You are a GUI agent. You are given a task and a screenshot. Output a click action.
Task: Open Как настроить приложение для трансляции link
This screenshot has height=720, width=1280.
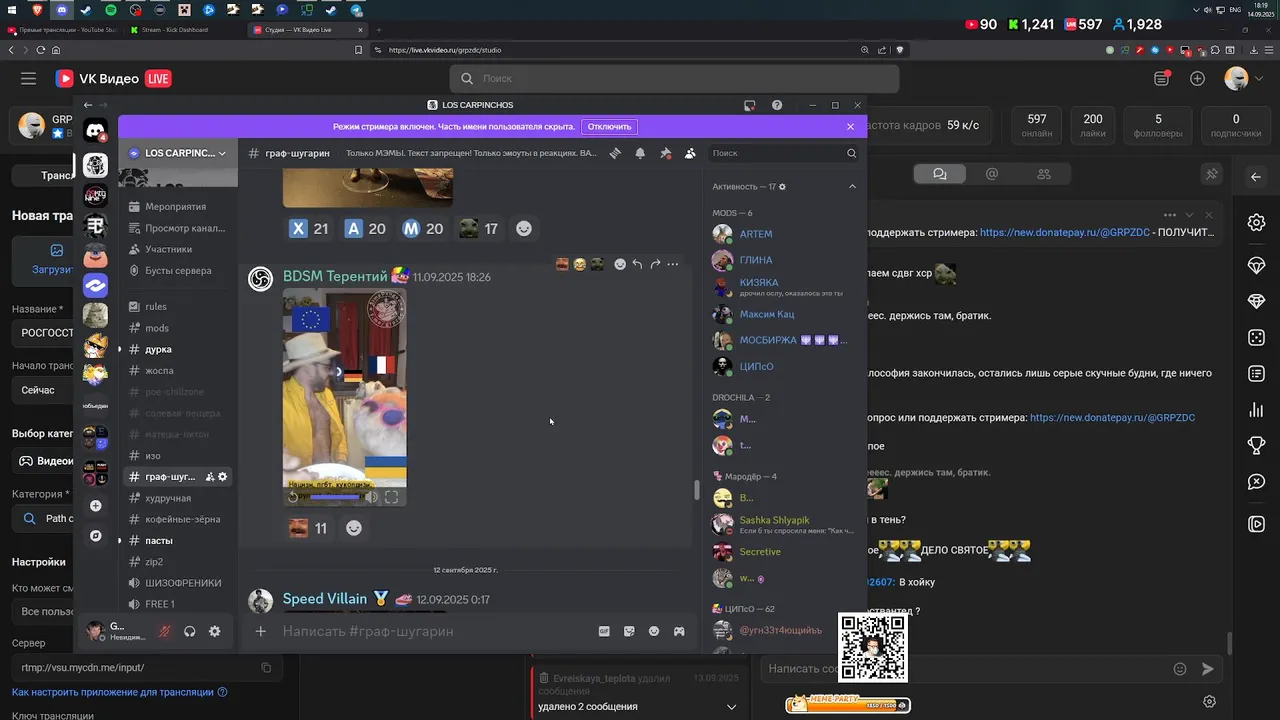[x=119, y=692]
